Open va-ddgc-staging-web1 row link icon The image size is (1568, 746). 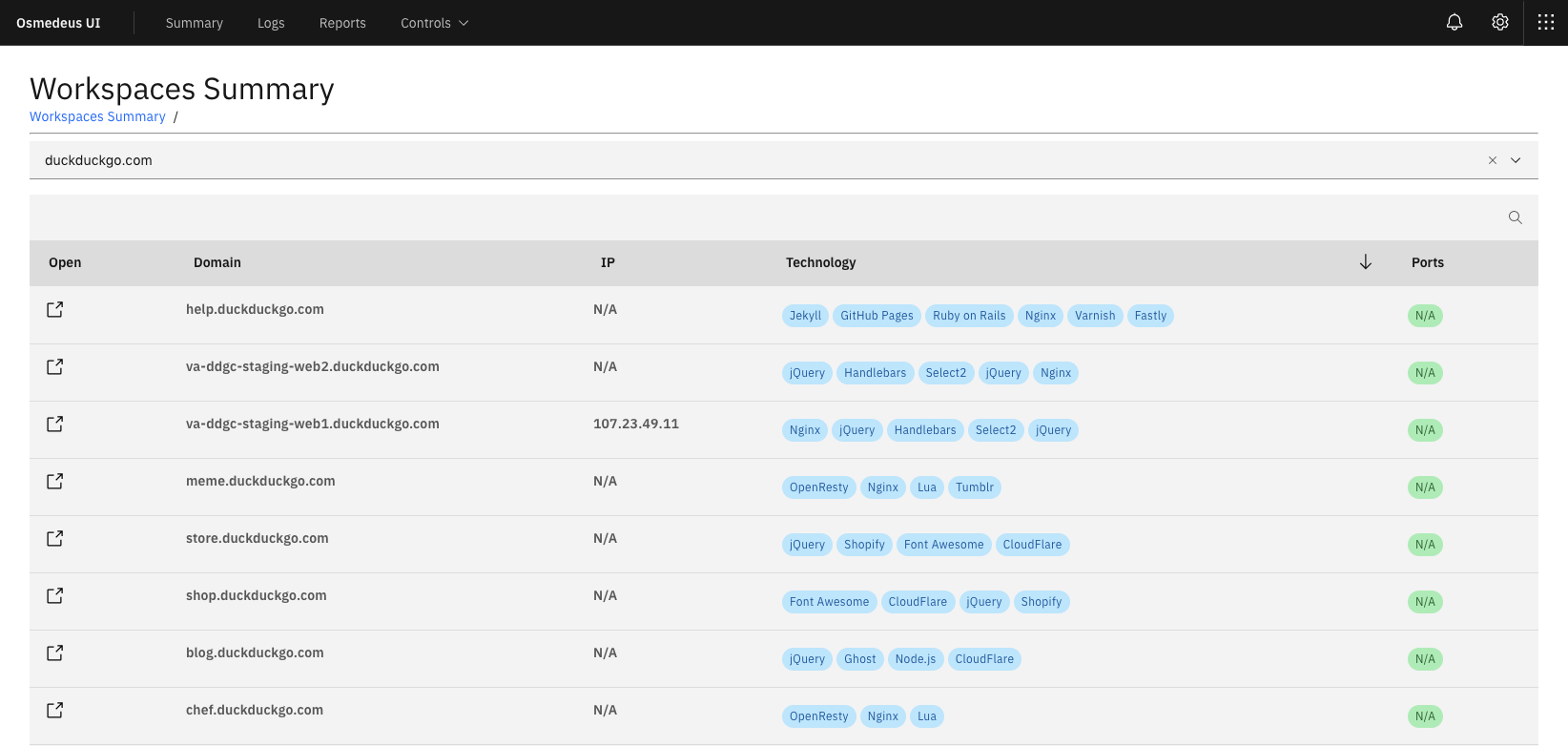pos(55,424)
